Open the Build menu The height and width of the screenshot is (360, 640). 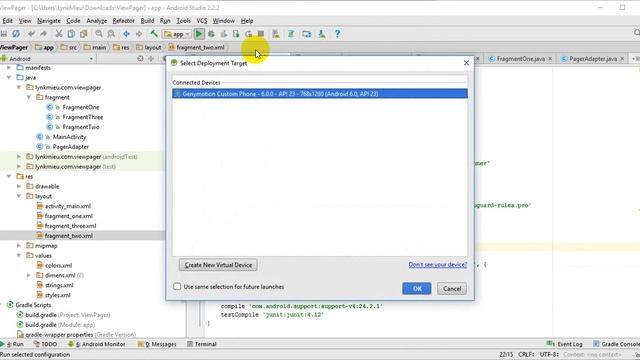(x=147, y=21)
